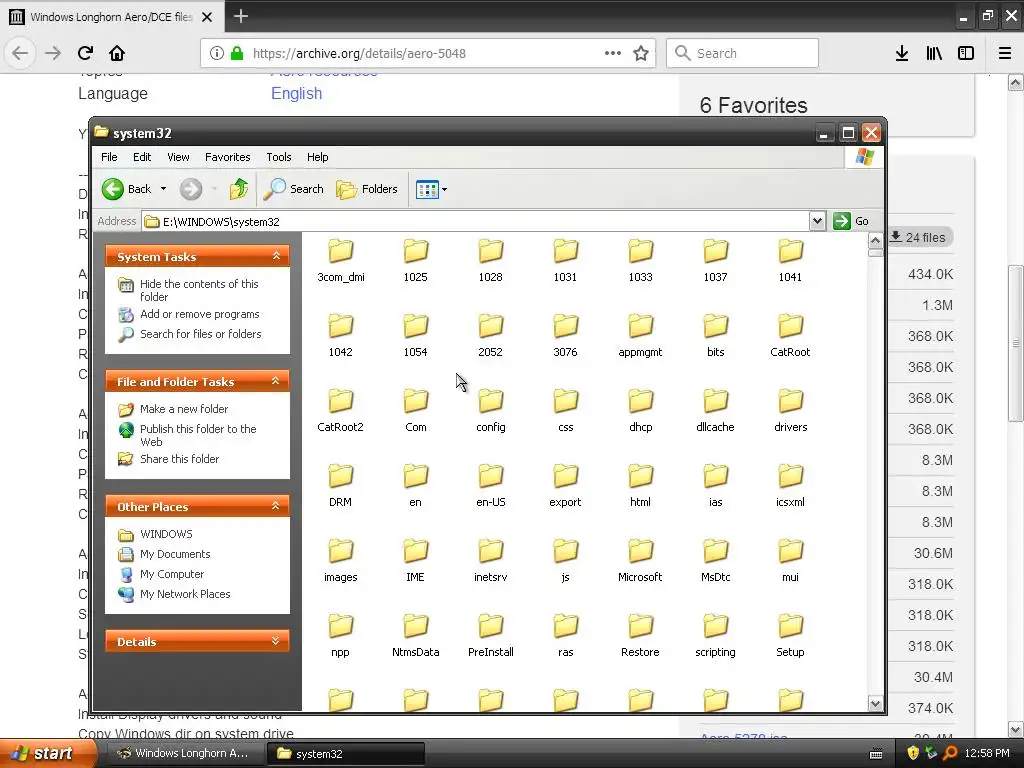
Task: Go up one folder level with the Up icon
Action: (238, 189)
